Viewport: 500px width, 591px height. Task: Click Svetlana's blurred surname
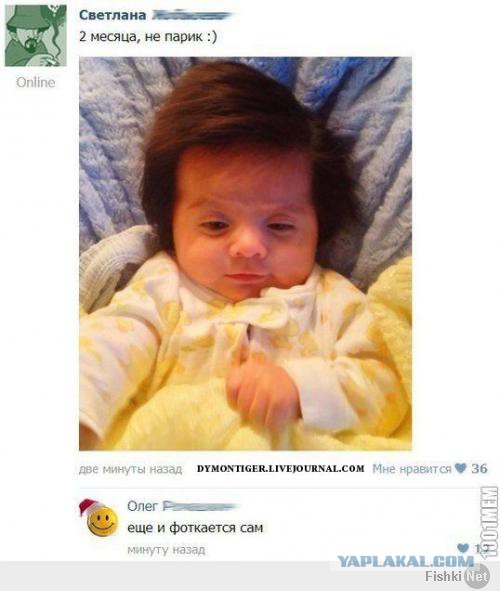pos(192,15)
